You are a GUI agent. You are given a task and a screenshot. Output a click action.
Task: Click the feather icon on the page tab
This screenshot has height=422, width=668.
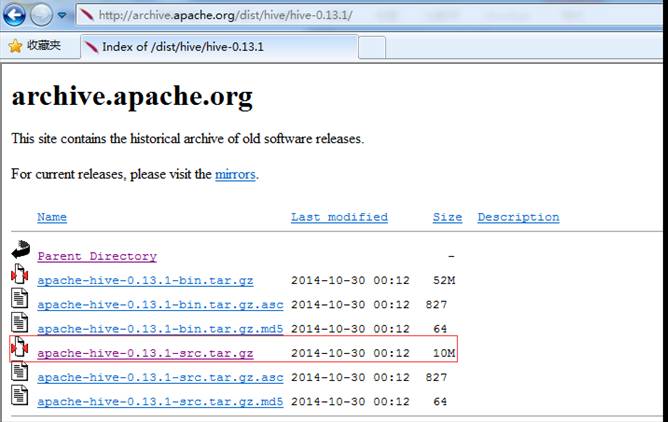click(x=91, y=47)
